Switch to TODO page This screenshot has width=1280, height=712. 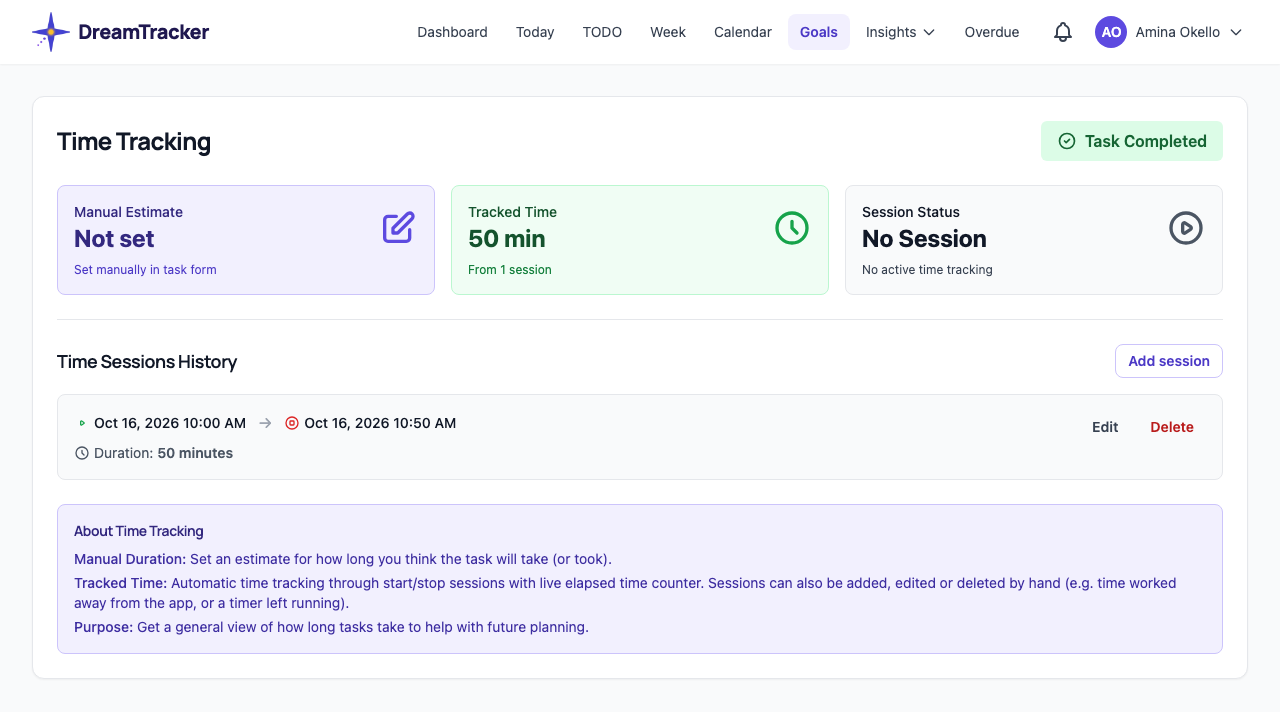point(602,32)
